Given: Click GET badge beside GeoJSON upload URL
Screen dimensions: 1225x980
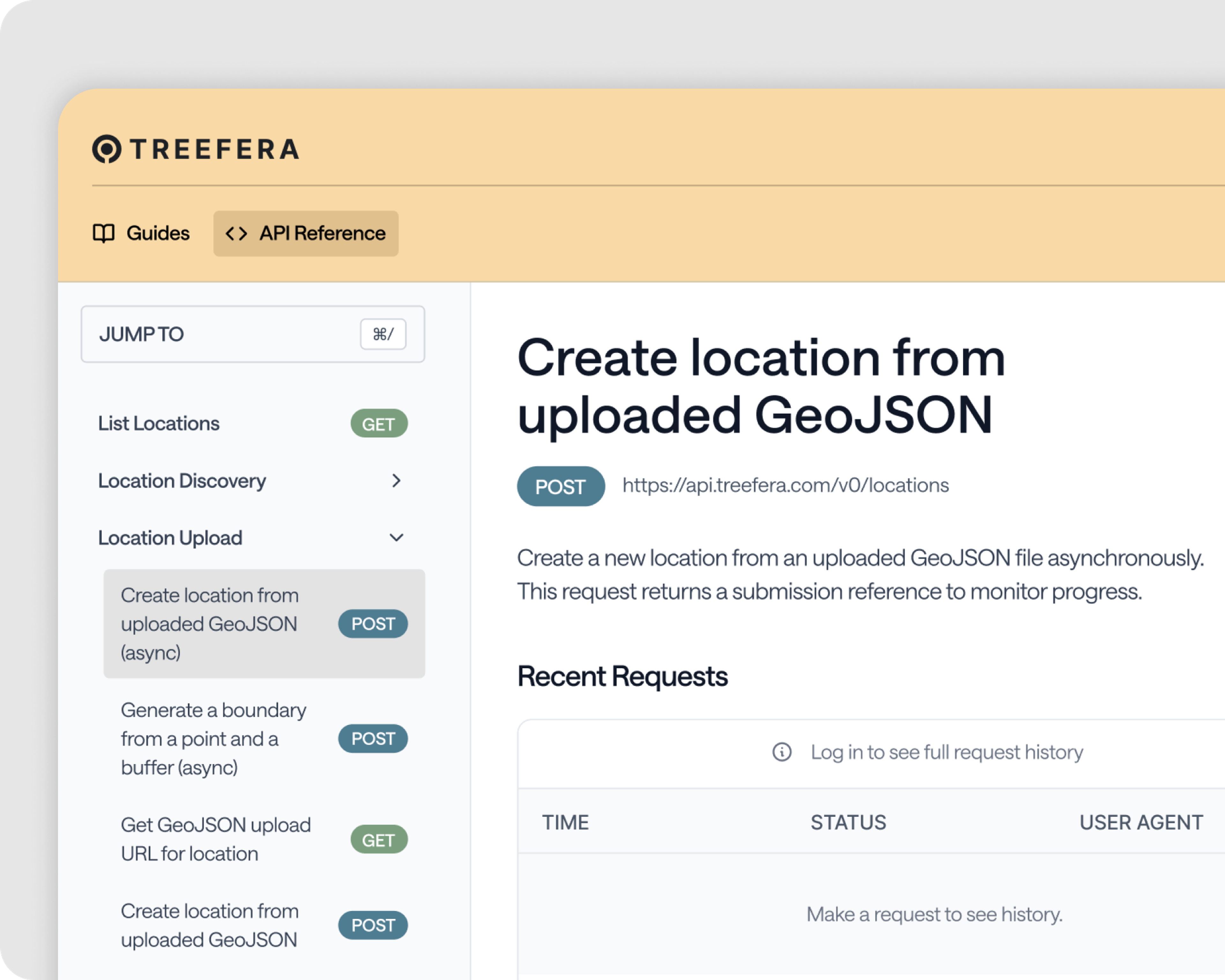Looking at the screenshot, I should click(x=379, y=839).
